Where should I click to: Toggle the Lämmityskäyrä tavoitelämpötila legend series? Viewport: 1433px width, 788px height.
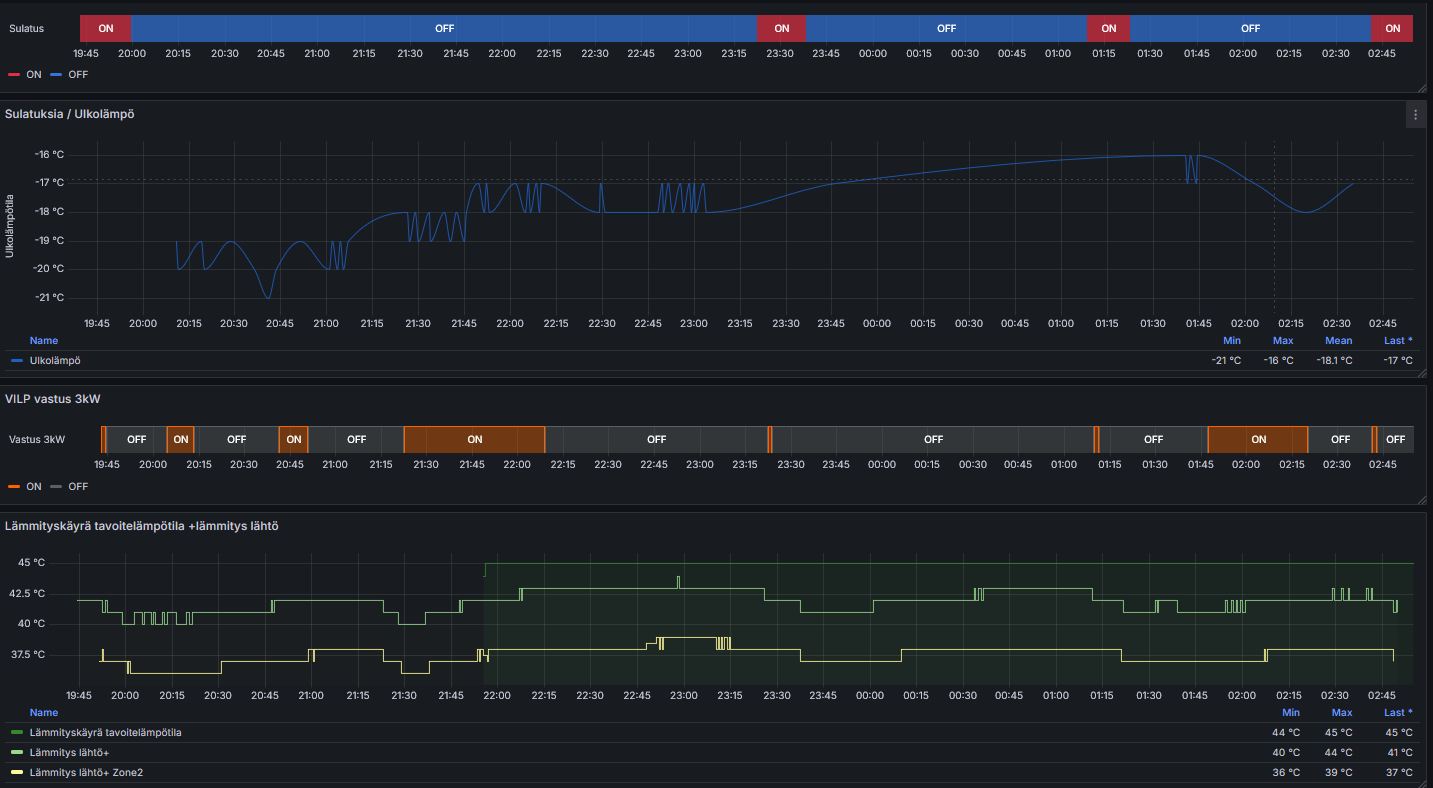click(x=105, y=733)
